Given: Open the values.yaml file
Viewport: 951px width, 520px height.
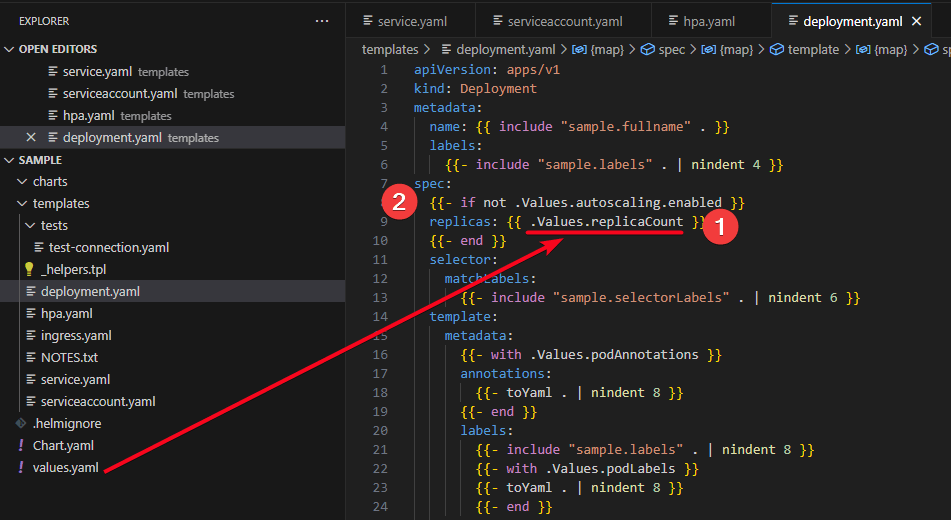Looking at the screenshot, I should tap(66, 467).
